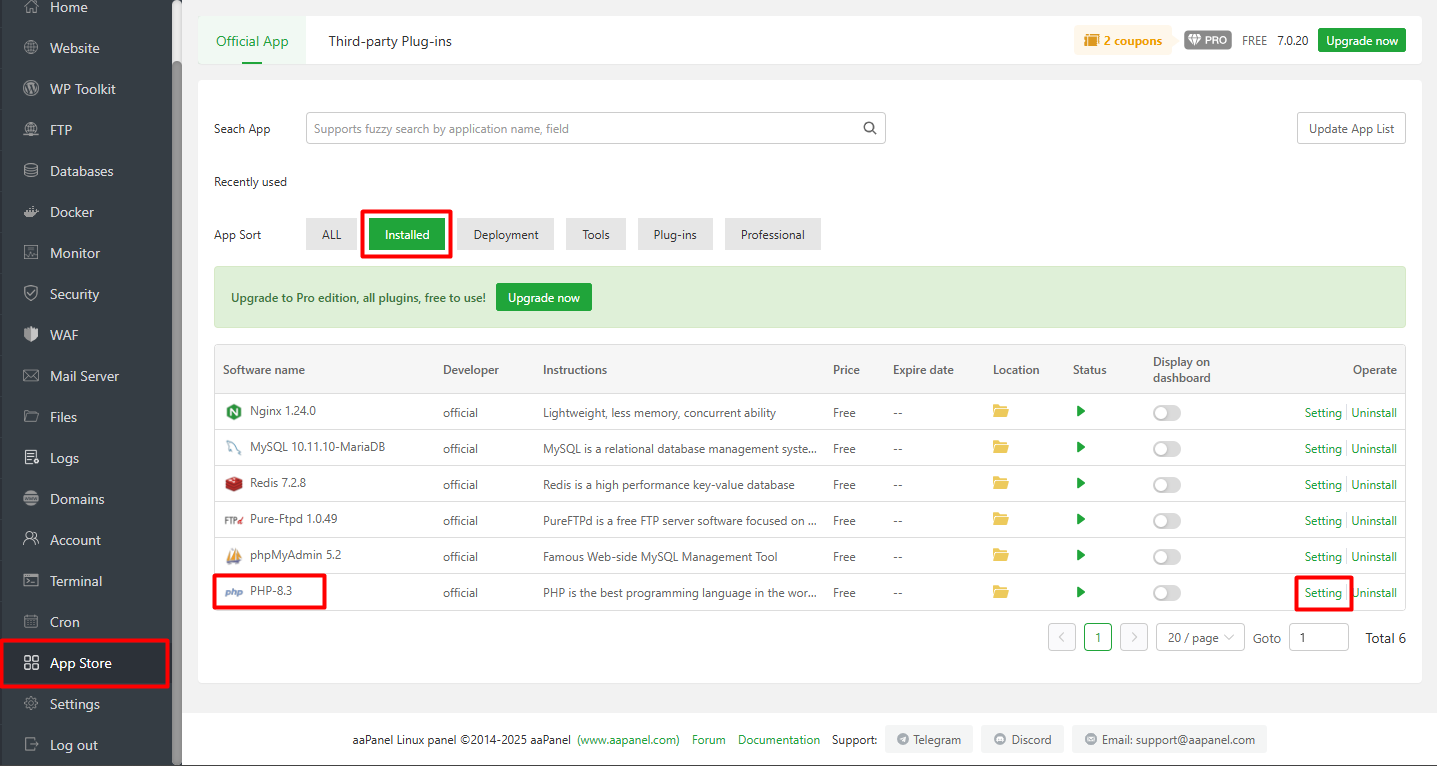The height and width of the screenshot is (766, 1437).
Task: Open PHP-8.3 location folder icon
Action: pyautogui.click(x=1001, y=592)
